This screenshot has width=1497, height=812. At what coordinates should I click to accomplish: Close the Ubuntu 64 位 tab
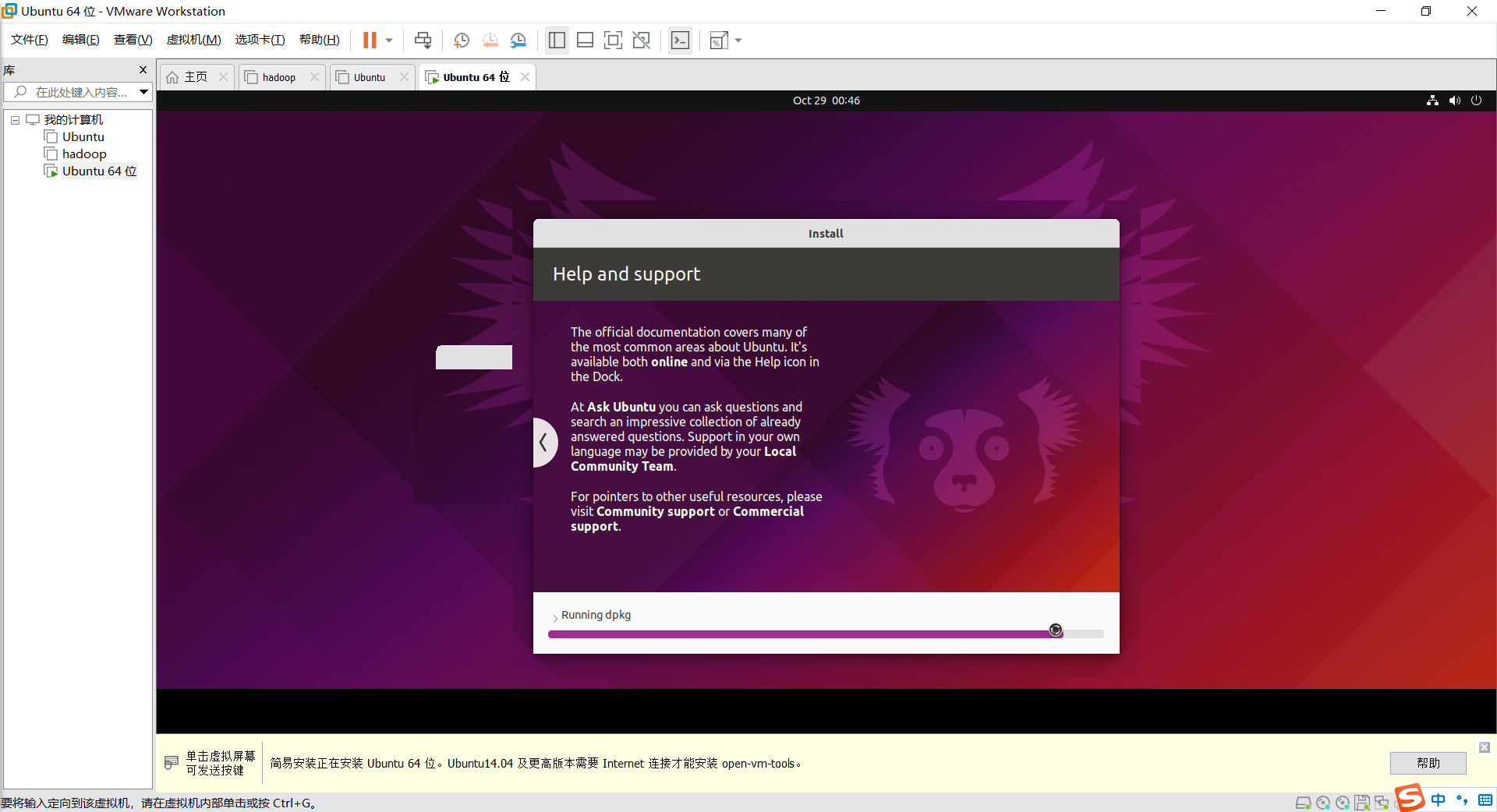point(525,76)
